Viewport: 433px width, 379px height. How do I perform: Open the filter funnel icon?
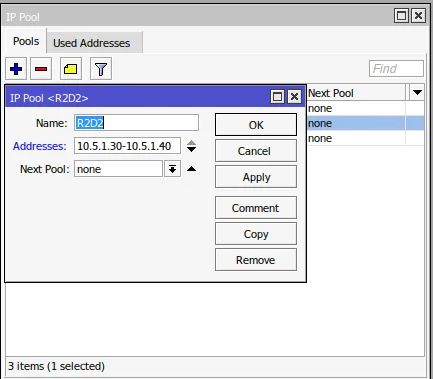coord(101,69)
